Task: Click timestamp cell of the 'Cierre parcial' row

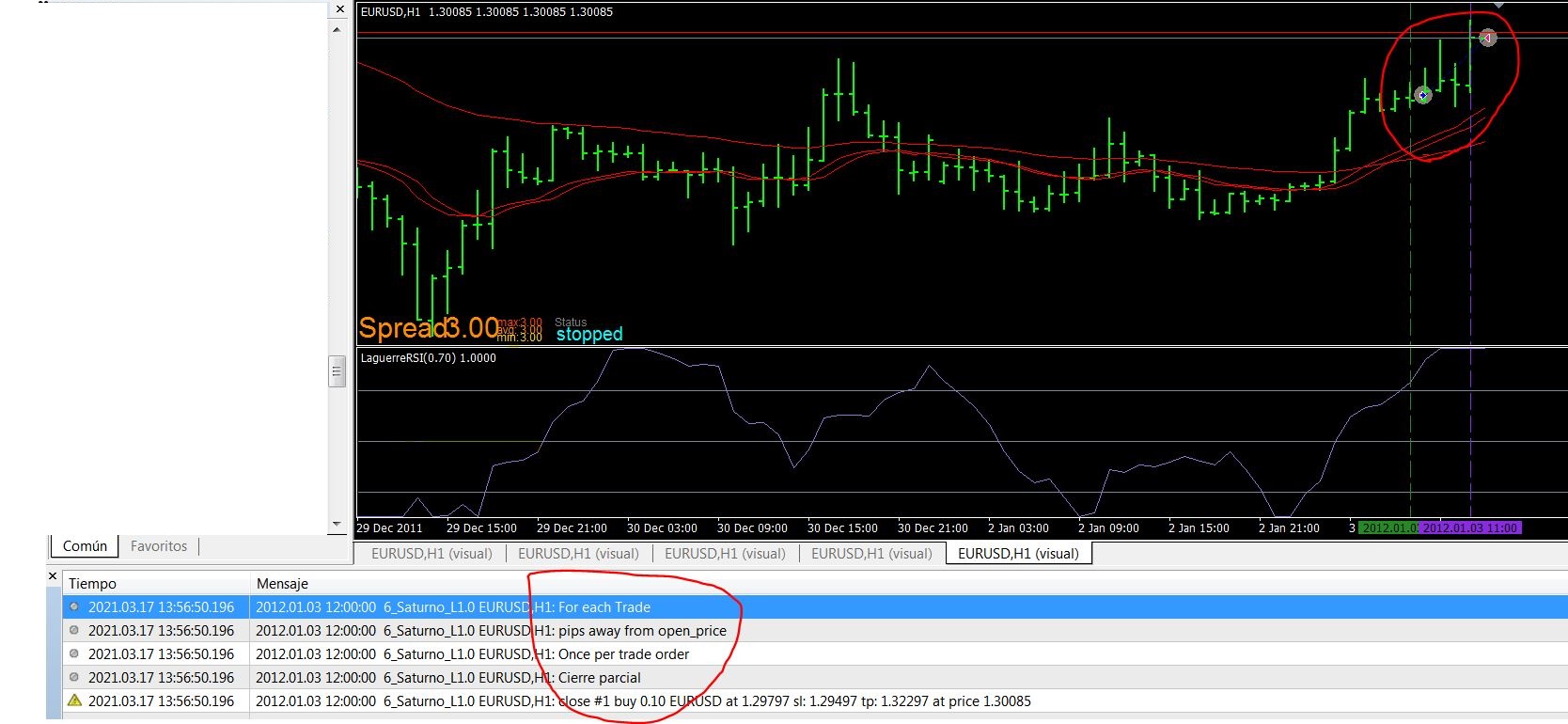Action: pos(161,678)
